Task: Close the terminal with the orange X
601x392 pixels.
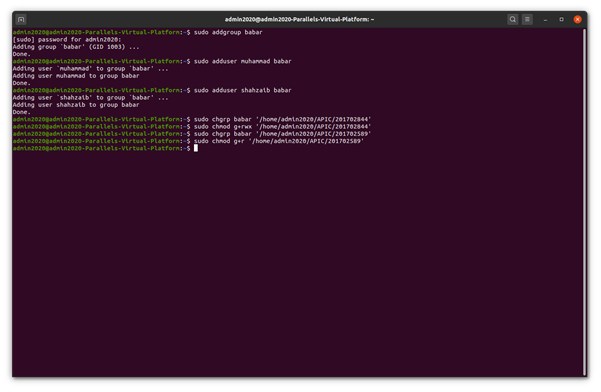Action: coord(578,19)
